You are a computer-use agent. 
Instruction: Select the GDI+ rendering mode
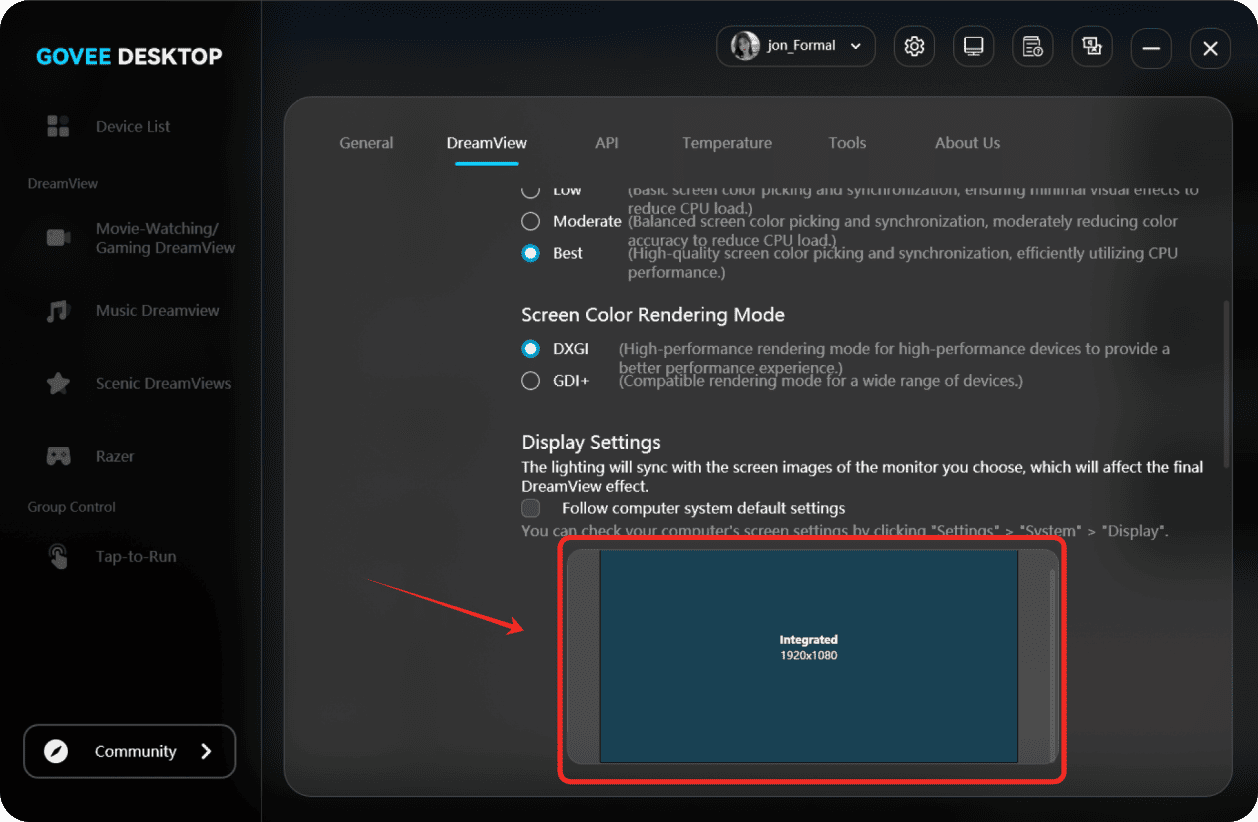(x=531, y=380)
